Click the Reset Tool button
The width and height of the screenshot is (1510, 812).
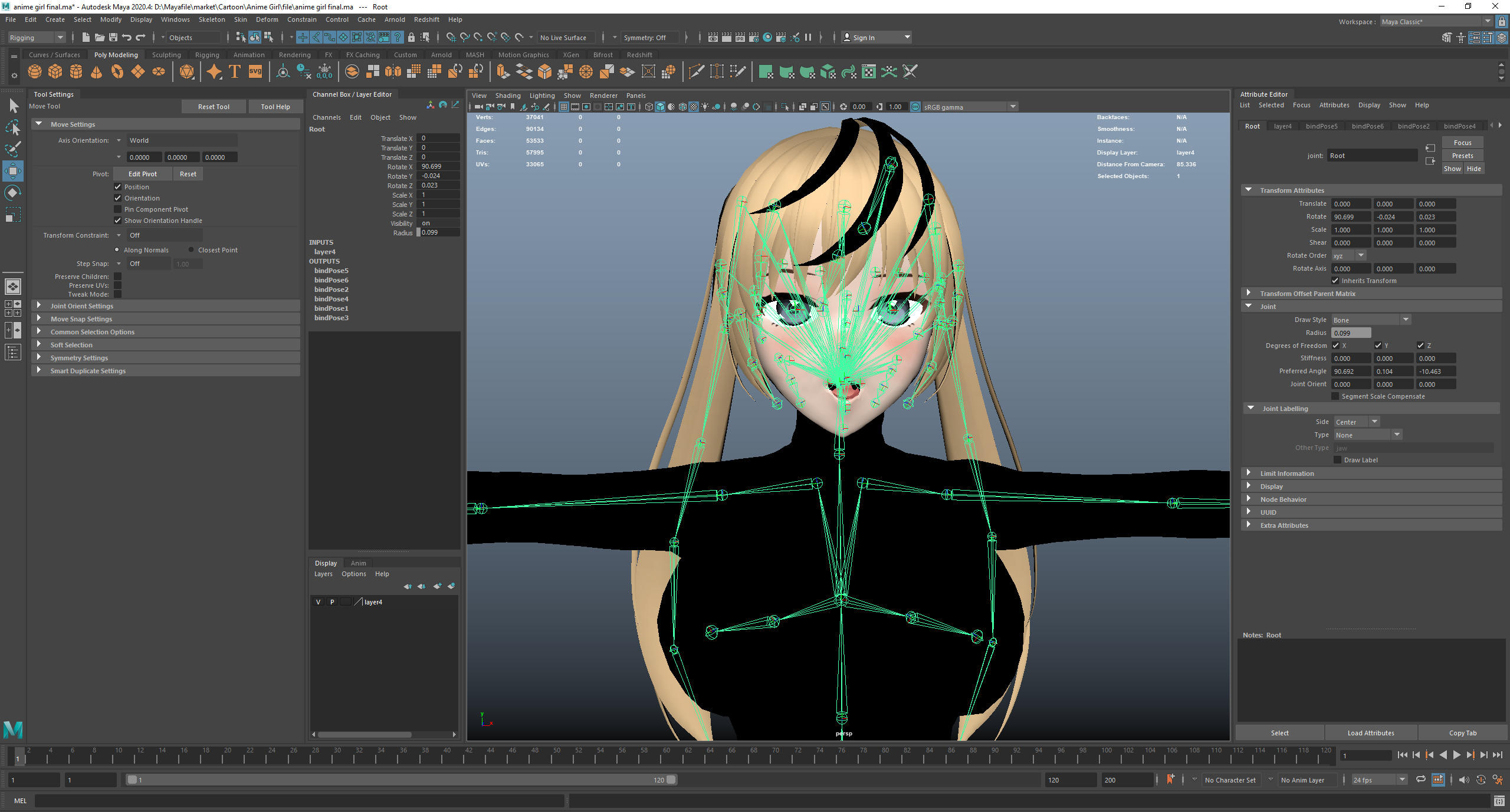[x=214, y=107]
